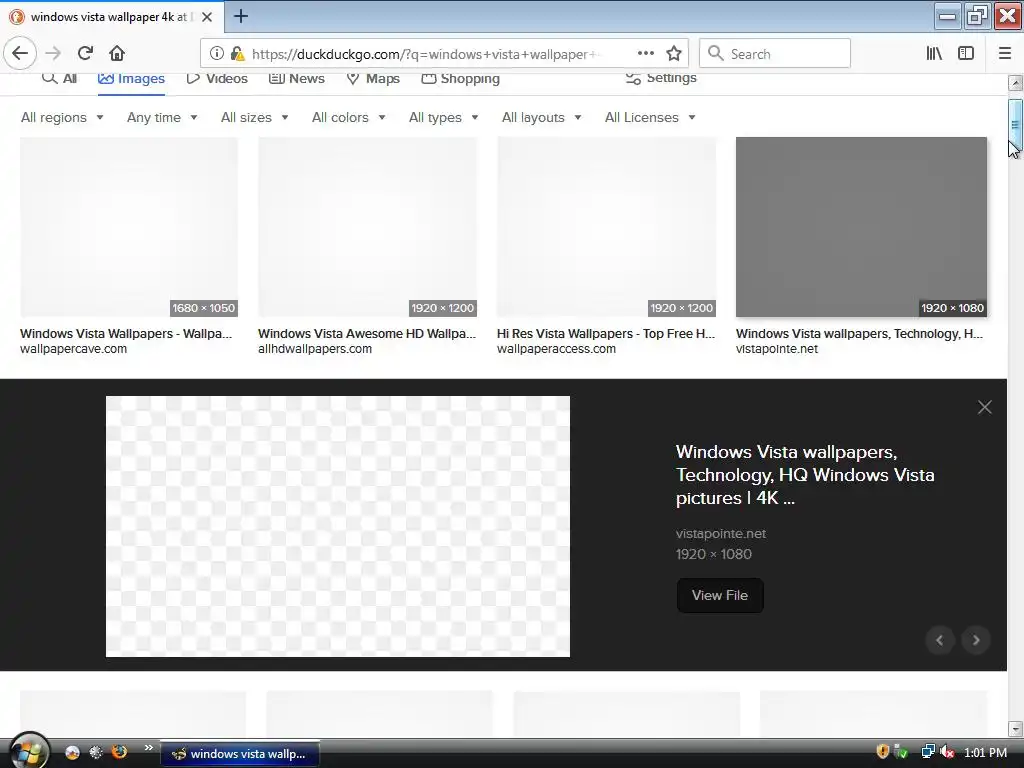The image size is (1024, 768).
Task: Select the wallpaperaccess 1920 × 1200 thumbnail
Action: (606, 227)
